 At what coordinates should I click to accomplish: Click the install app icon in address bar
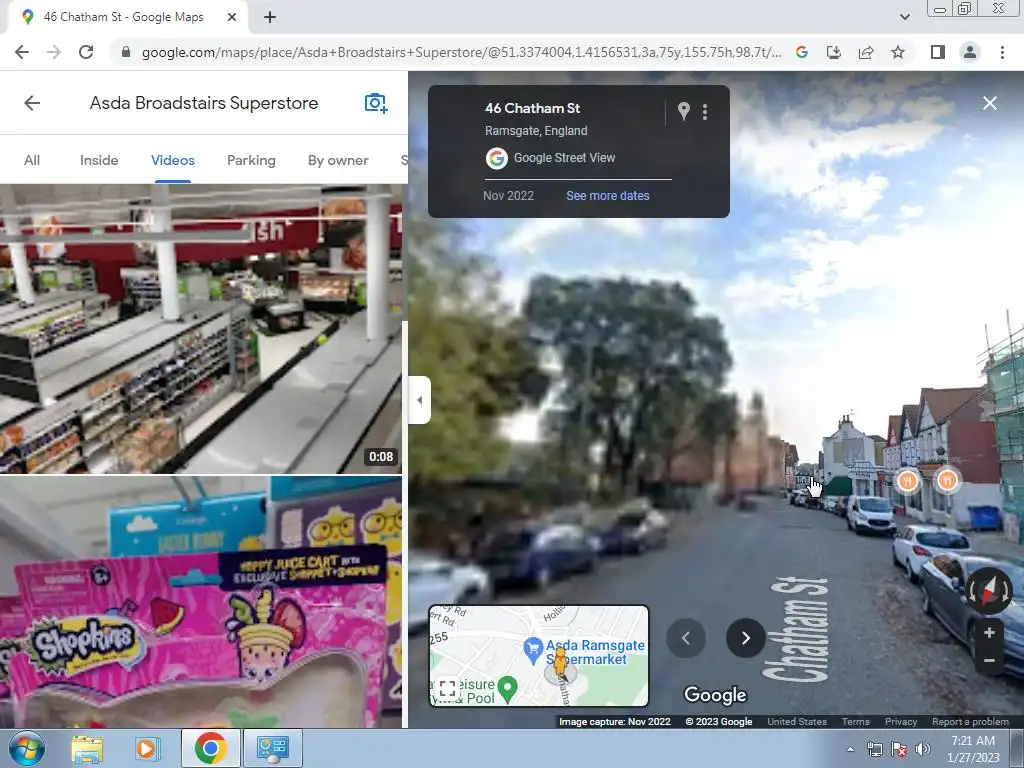click(834, 52)
